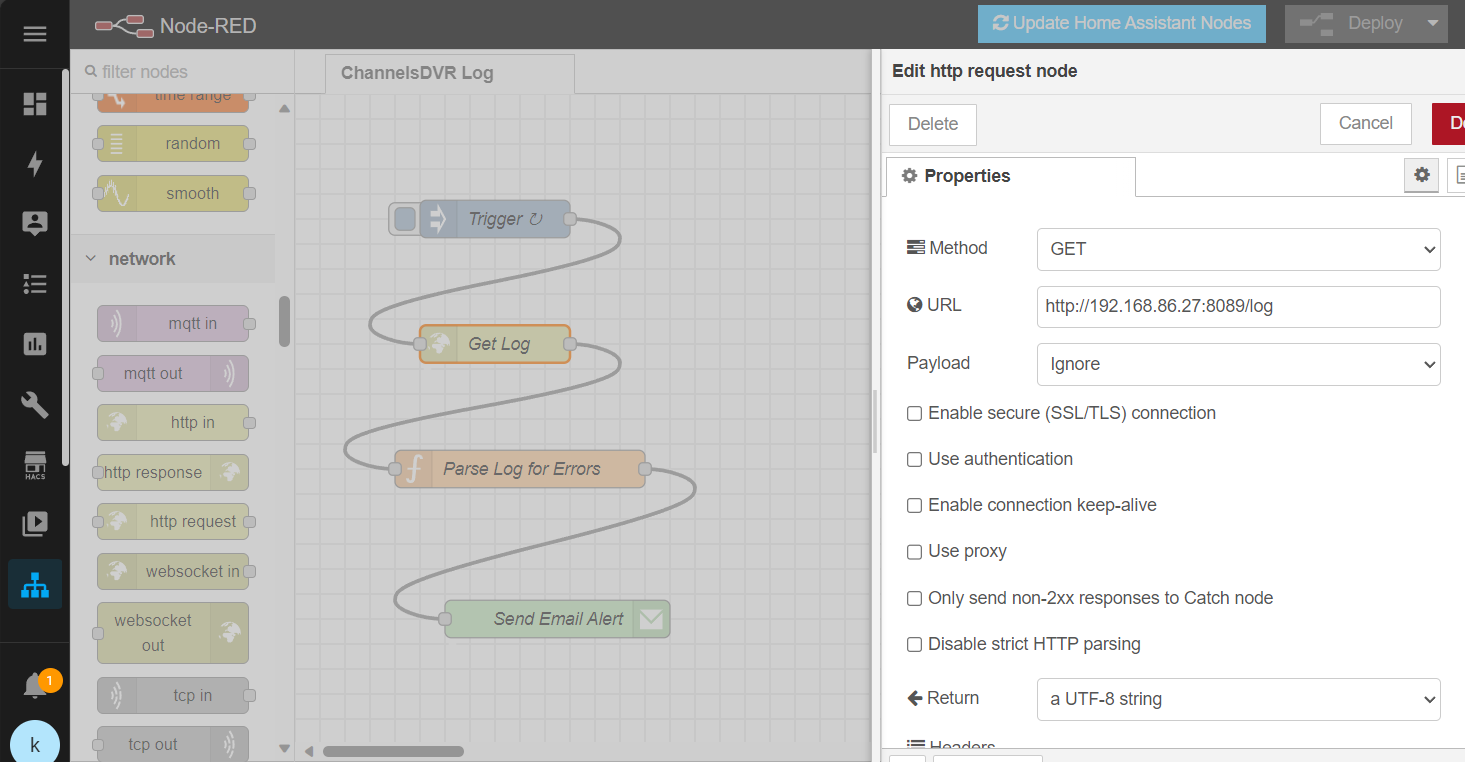
Task: Check the Use authentication box
Action: (914, 460)
